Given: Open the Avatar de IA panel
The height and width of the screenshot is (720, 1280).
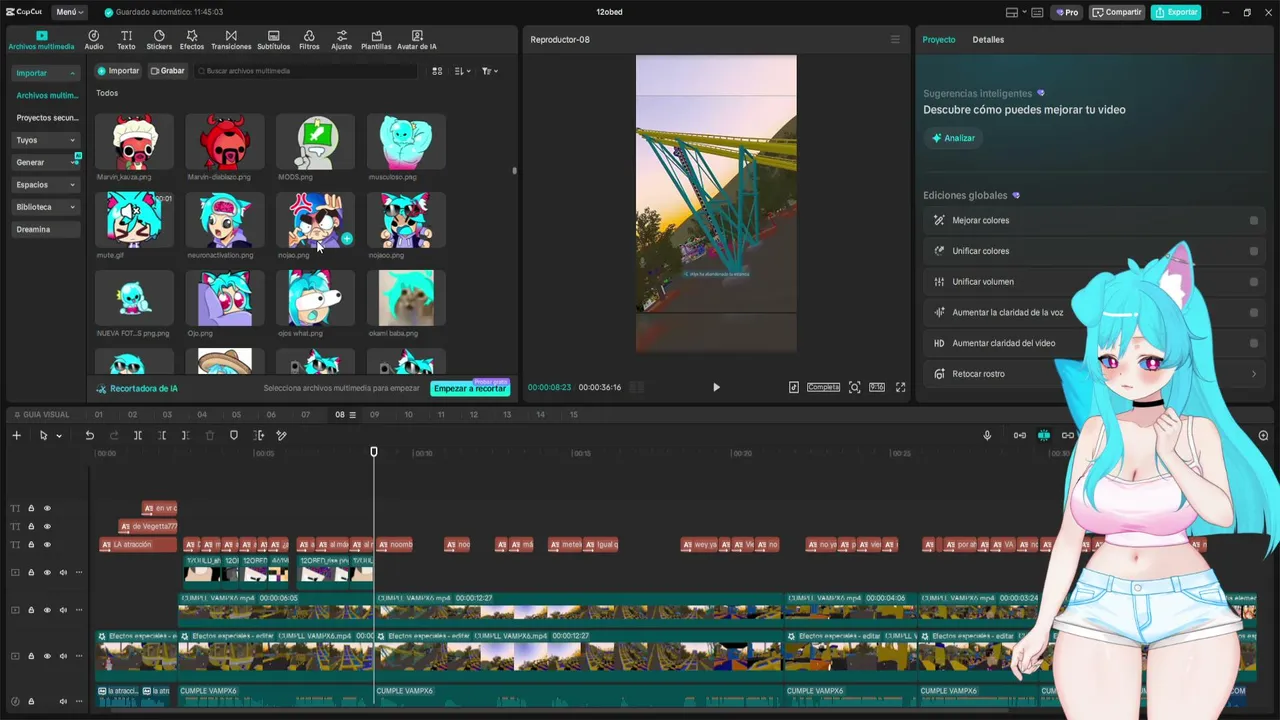Looking at the screenshot, I should [x=417, y=40].
